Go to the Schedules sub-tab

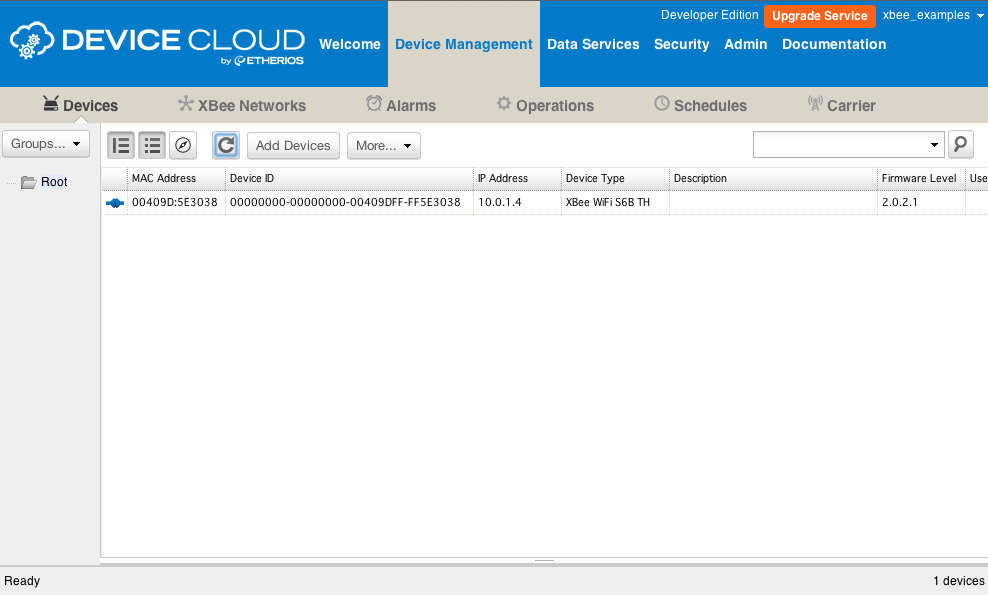coord(700,105)
